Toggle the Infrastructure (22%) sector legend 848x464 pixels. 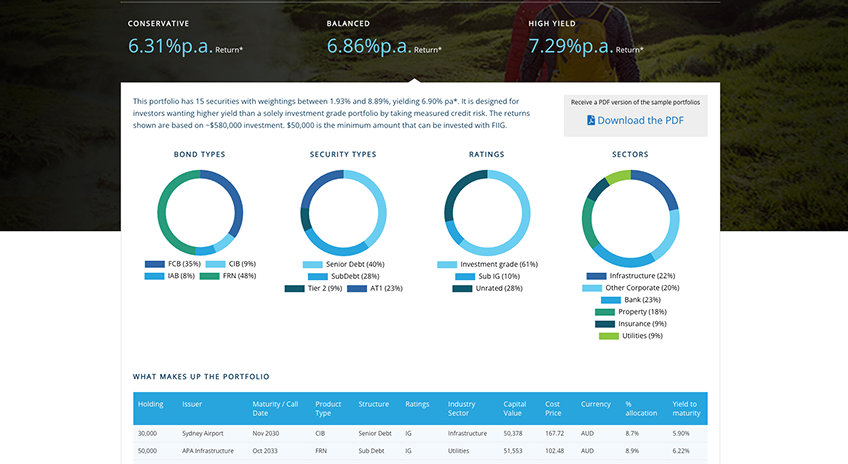[631, 276]
